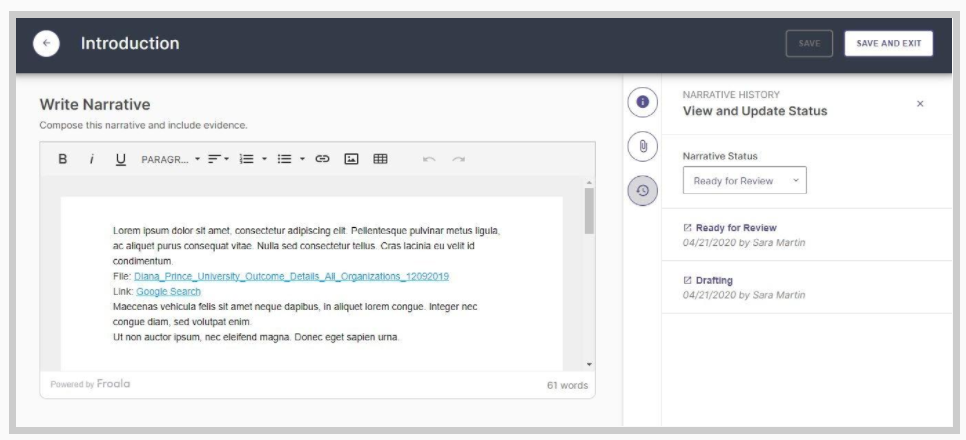The image size is (966, 440).
Task: Click the external-link icon beside Ready for Review
Action: click(x=688, y=228)
